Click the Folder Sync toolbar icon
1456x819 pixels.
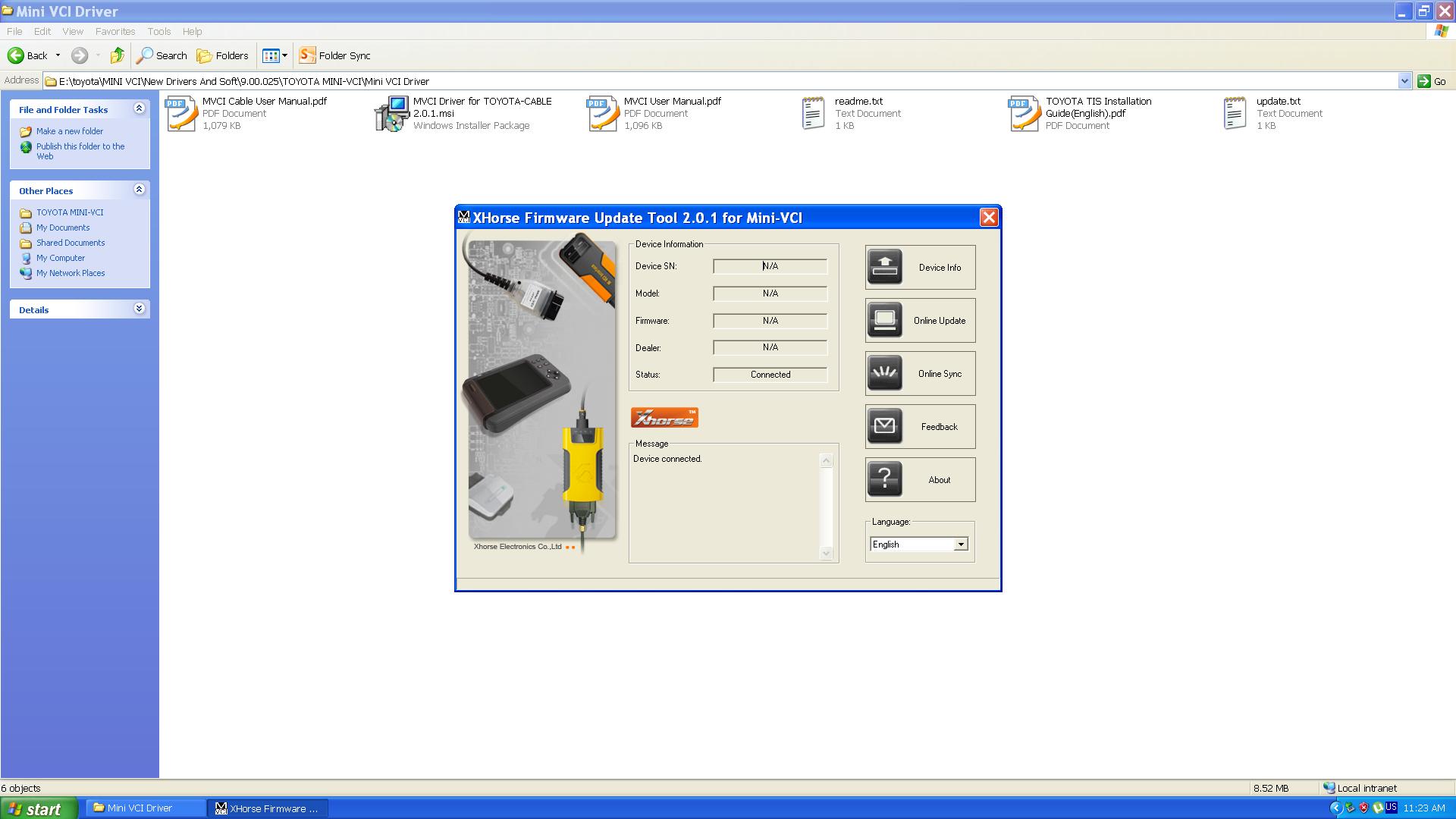click(307, 55)
